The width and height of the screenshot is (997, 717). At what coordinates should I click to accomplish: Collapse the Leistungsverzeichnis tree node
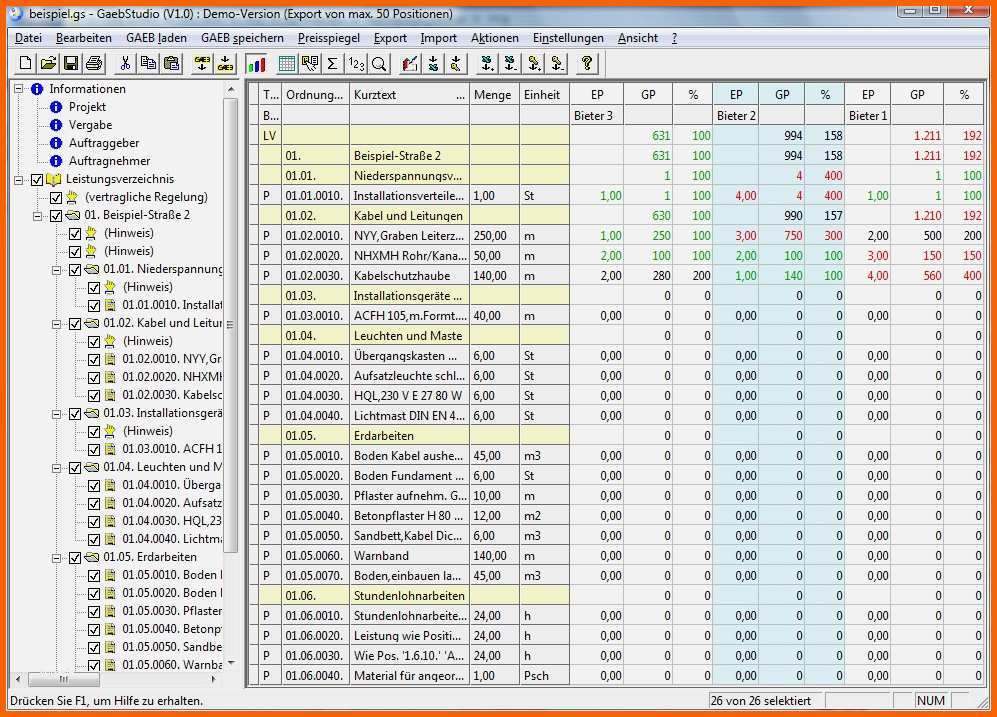[x=18, y=179]
